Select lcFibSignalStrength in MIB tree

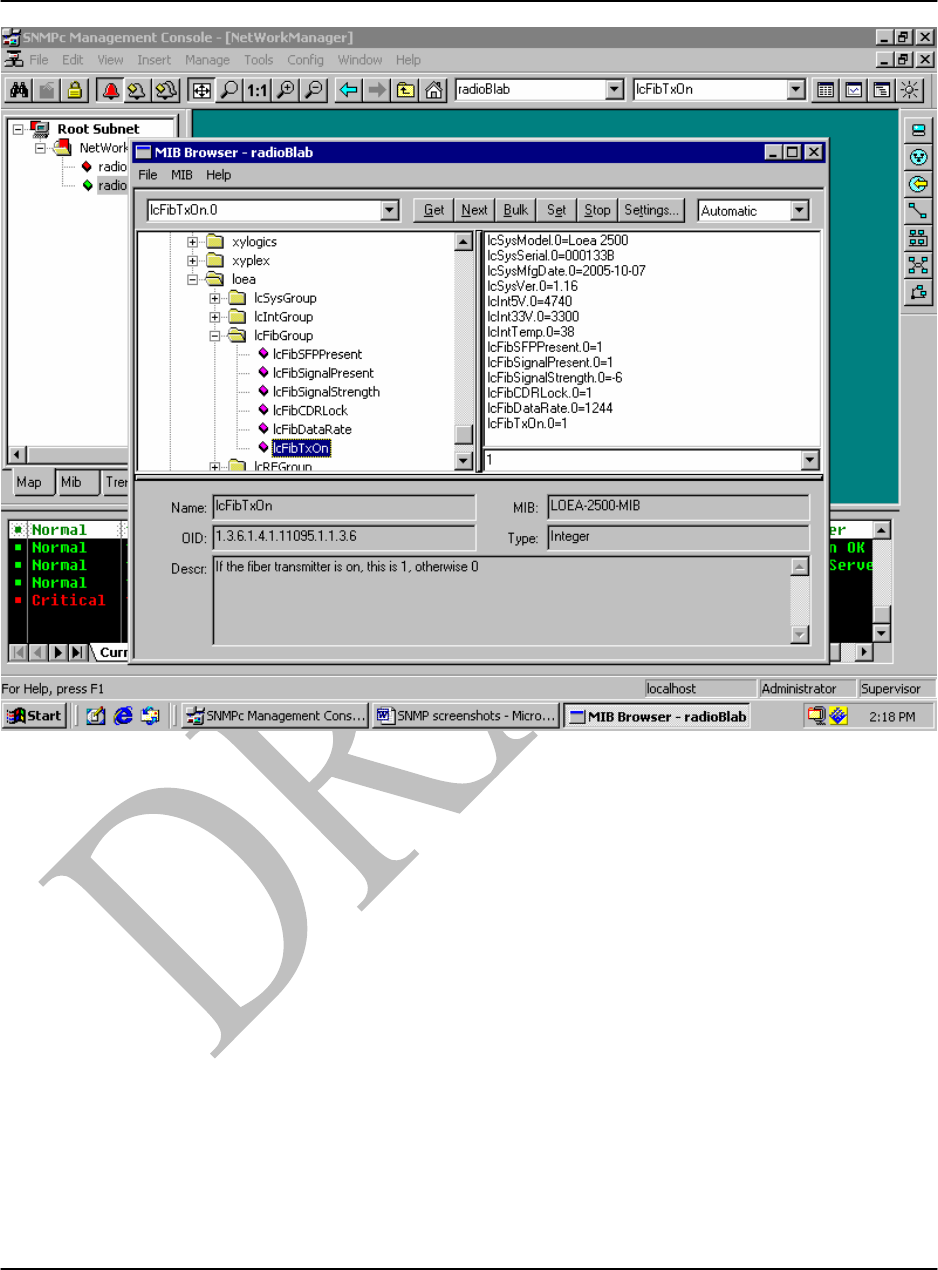point(326,392)
